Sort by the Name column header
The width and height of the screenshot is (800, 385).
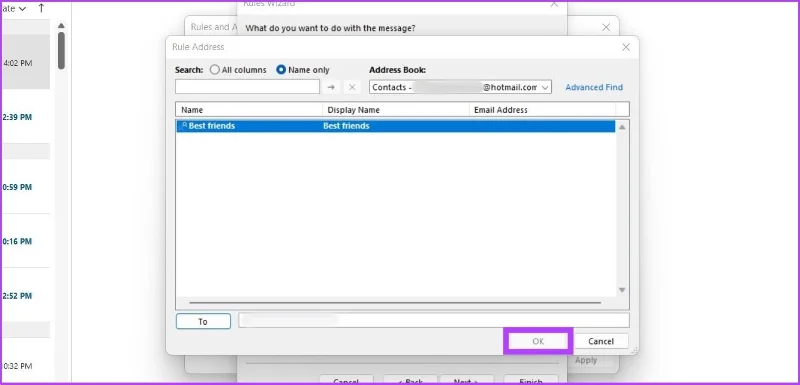click(x=249, y=110)
